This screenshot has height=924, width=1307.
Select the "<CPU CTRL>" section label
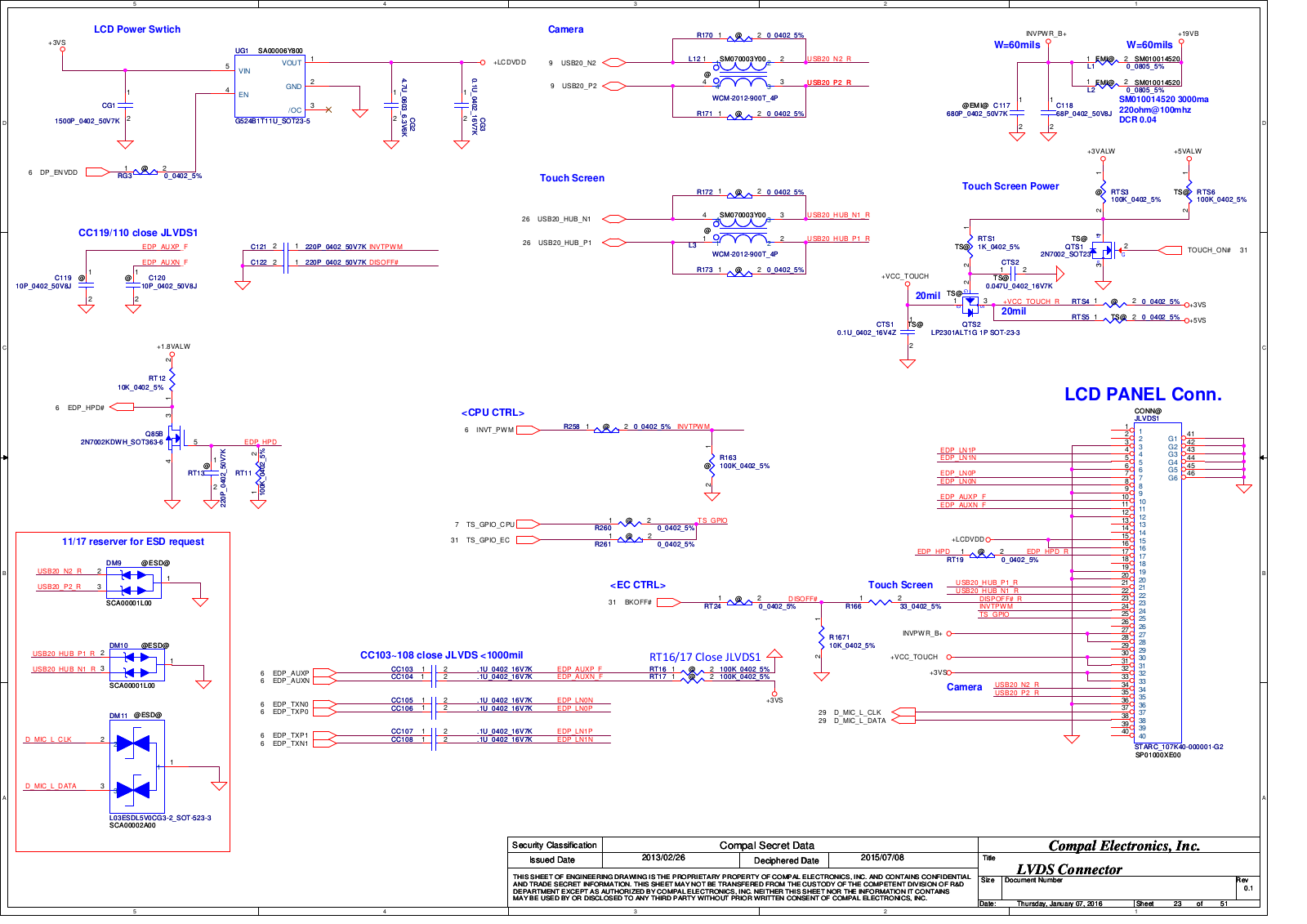click(x=493, y=413)
